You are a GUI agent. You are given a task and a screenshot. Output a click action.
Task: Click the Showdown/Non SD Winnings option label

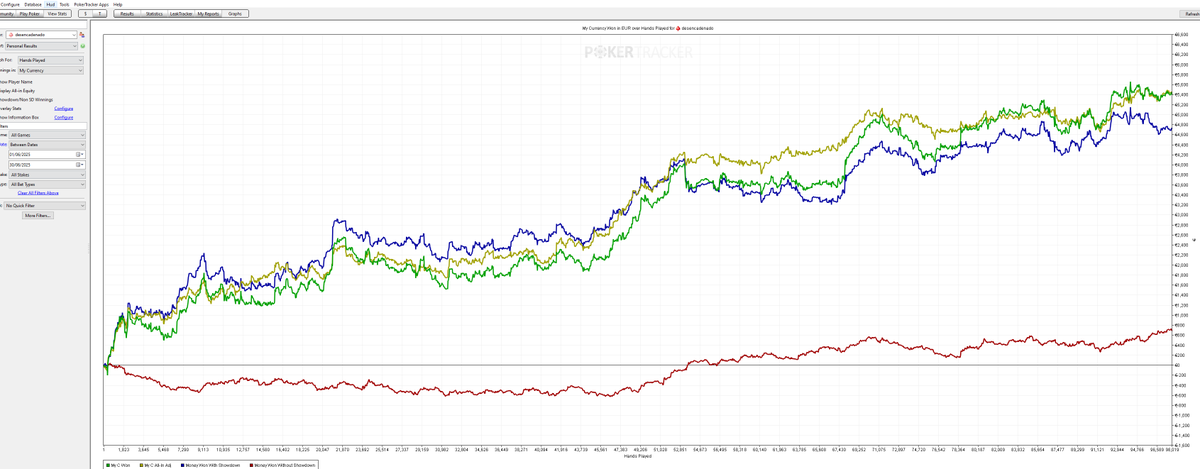(26, 100)
